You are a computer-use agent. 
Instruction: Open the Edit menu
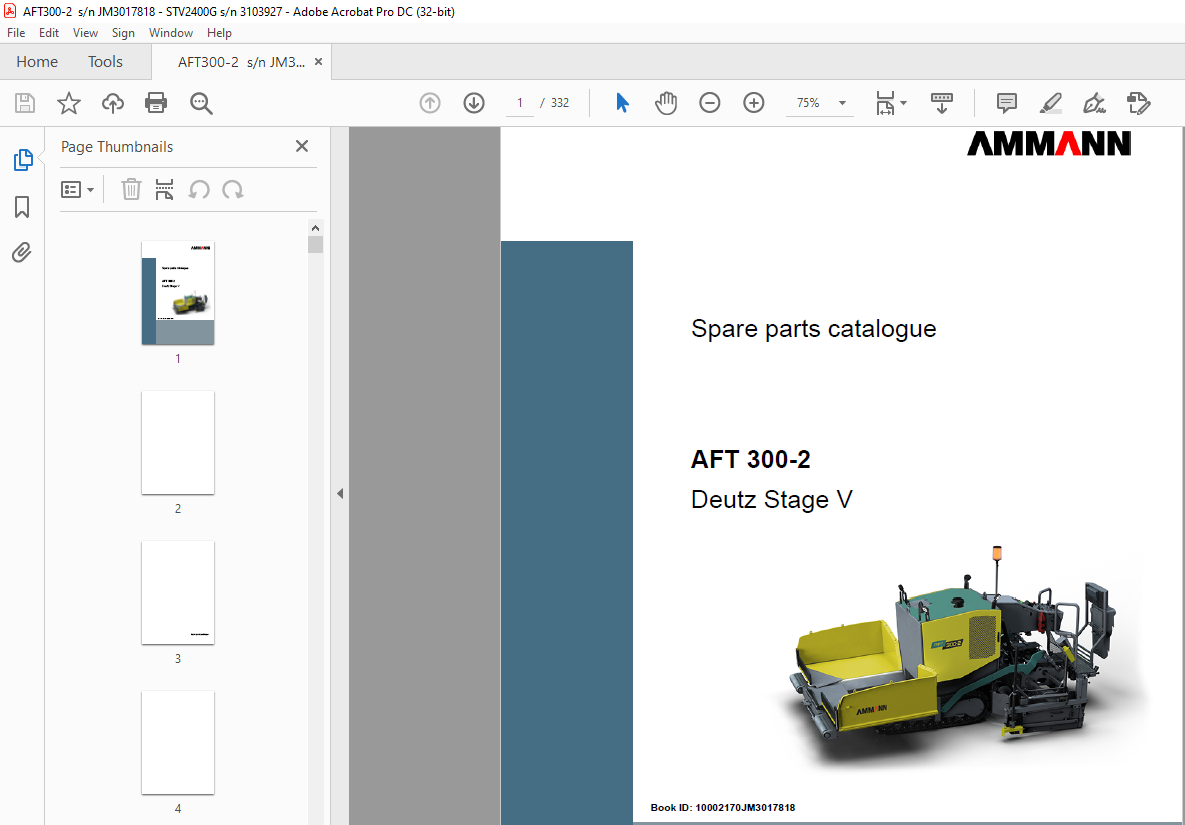coord(49,32)
